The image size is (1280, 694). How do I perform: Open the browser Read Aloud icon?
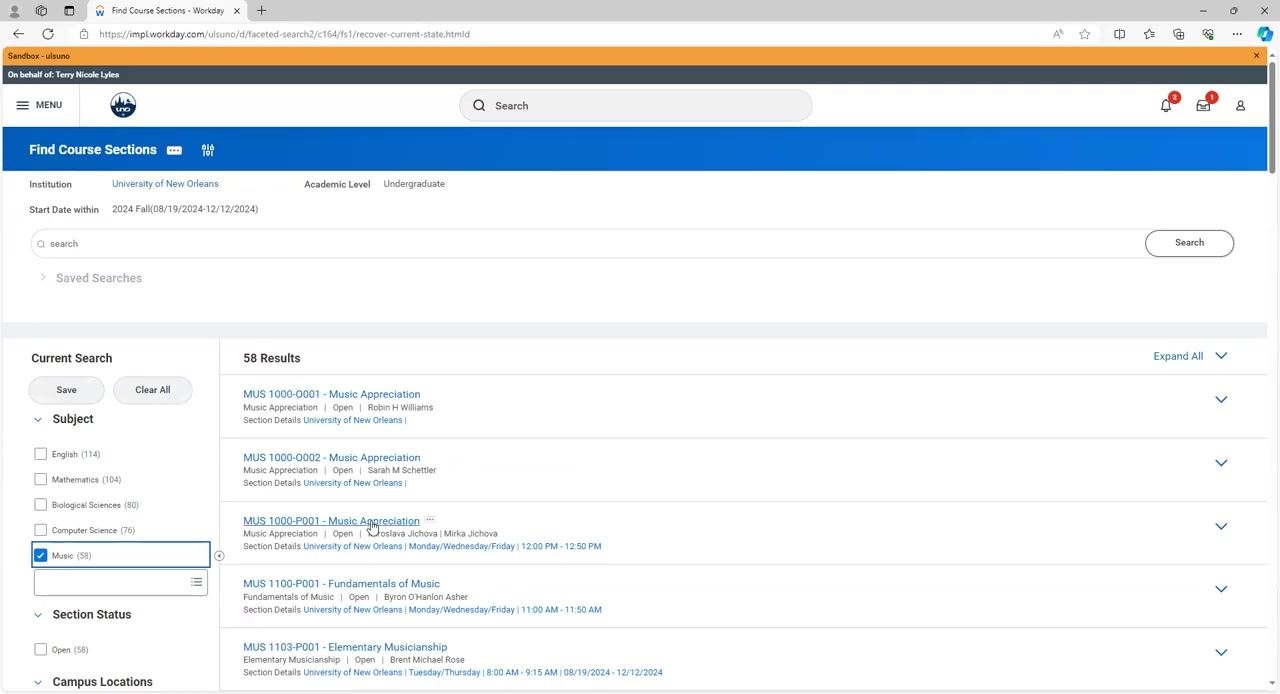click(1058, 34)
